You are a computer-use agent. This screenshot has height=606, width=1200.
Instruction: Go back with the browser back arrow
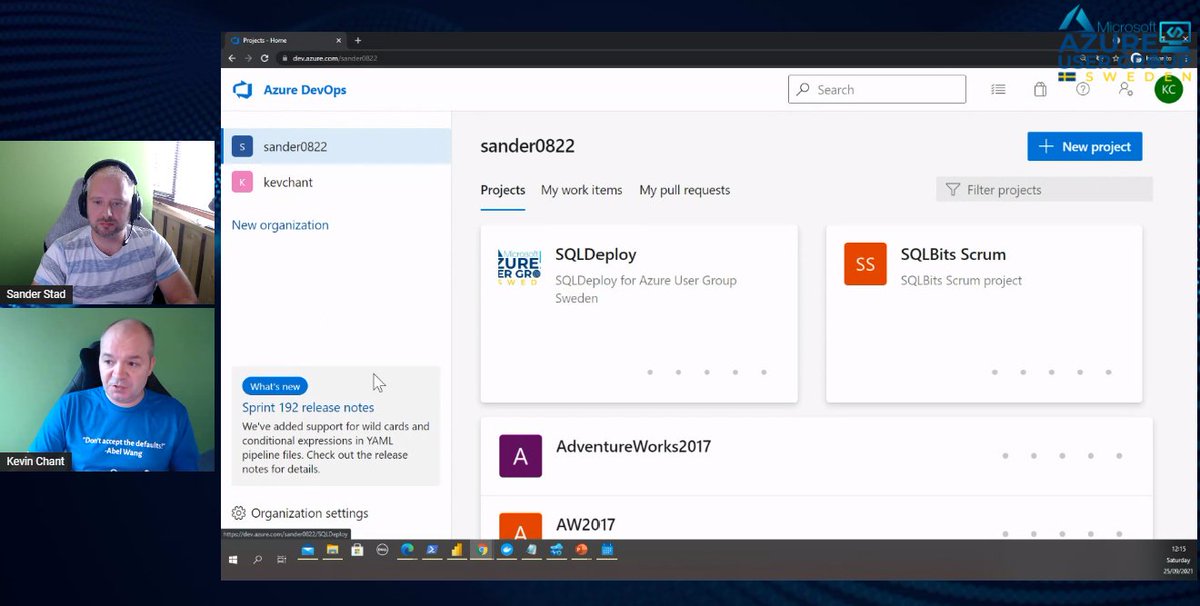(x=232, y=58)
